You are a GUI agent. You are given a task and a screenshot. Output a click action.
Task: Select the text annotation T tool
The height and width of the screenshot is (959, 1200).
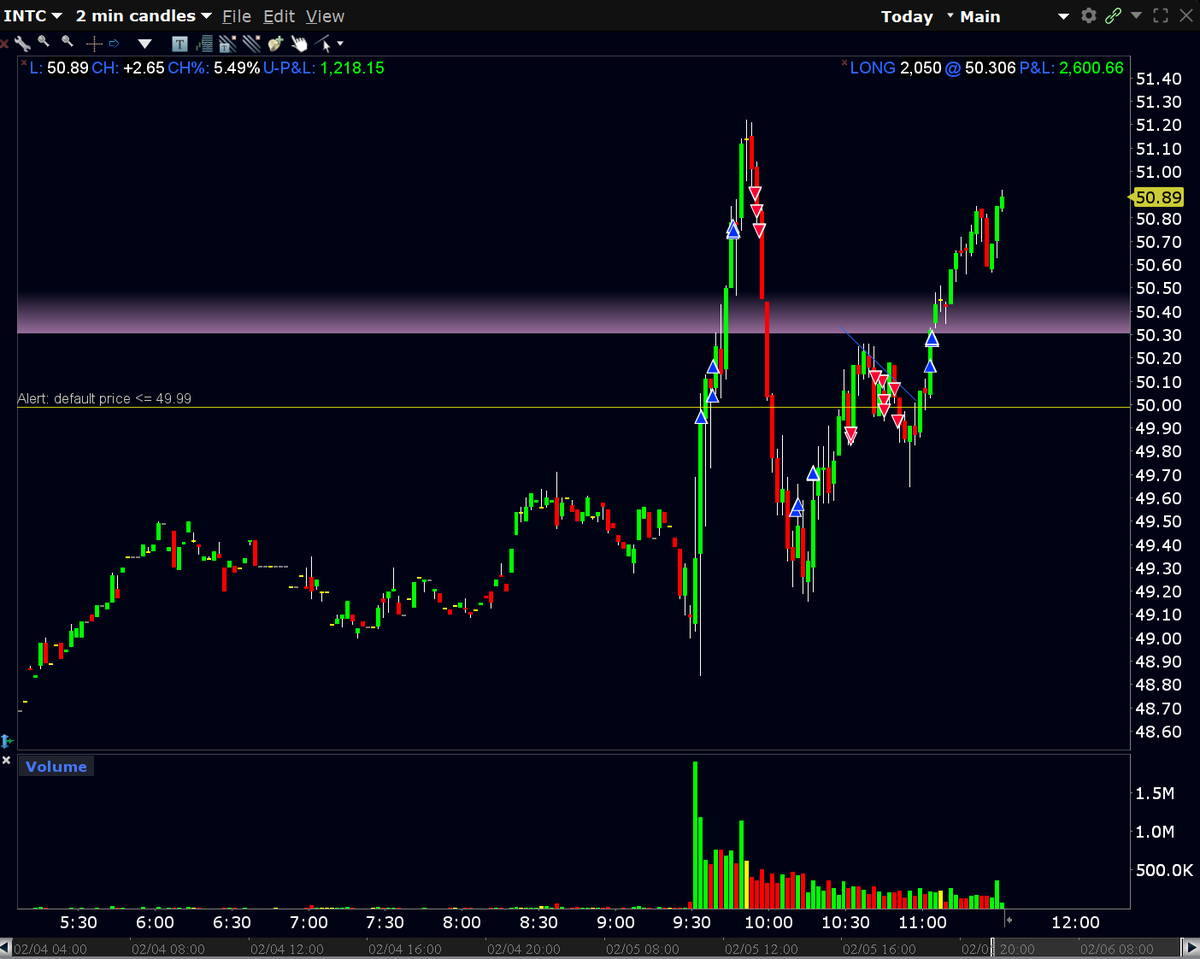pos(179,44)
